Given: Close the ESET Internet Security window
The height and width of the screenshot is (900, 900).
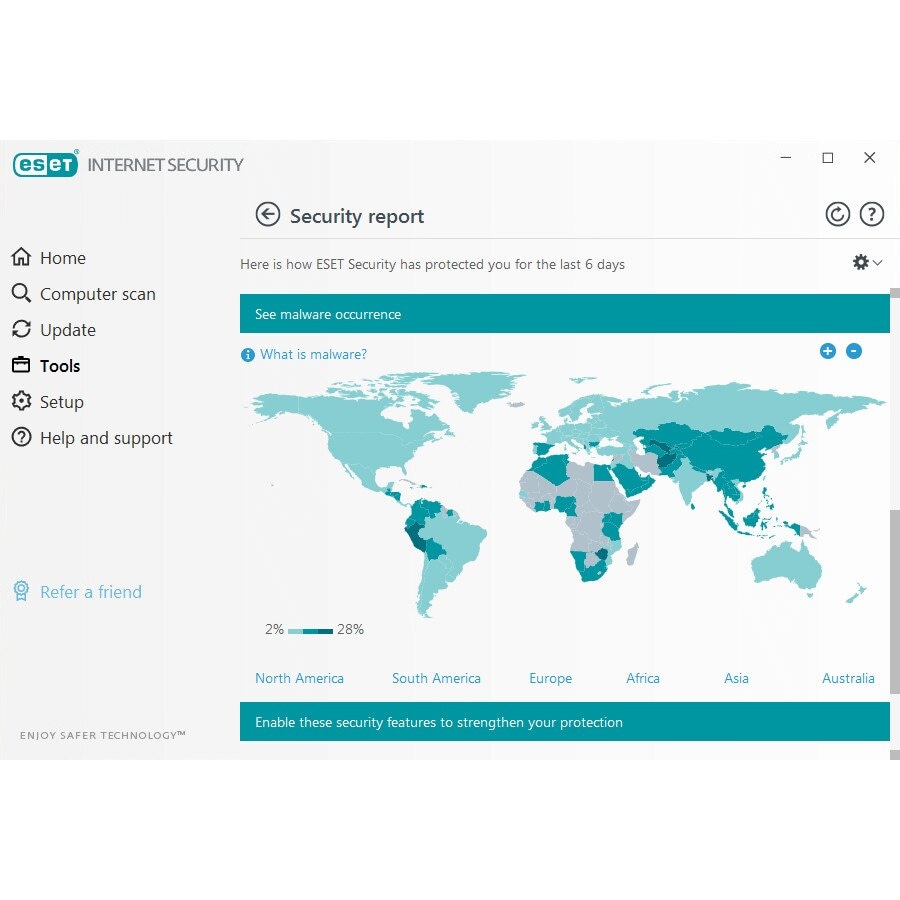Looking at the screenshot, I should point(870,157).
